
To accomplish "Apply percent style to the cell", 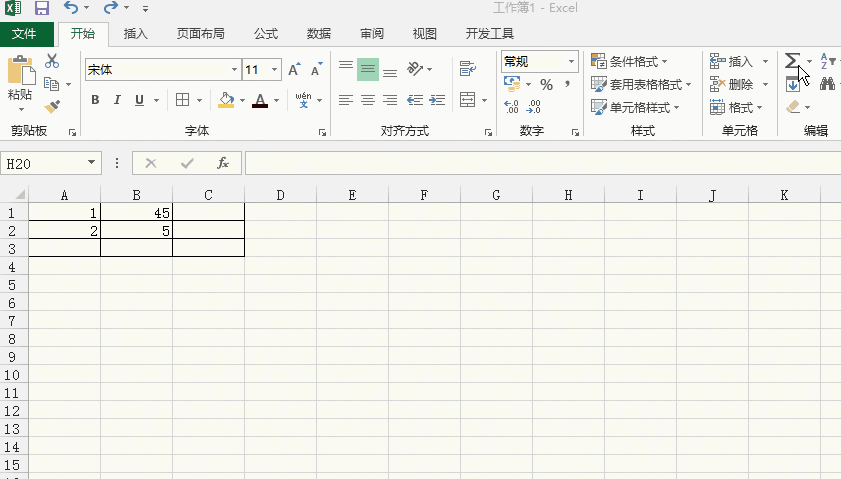I will click(546, 85).
